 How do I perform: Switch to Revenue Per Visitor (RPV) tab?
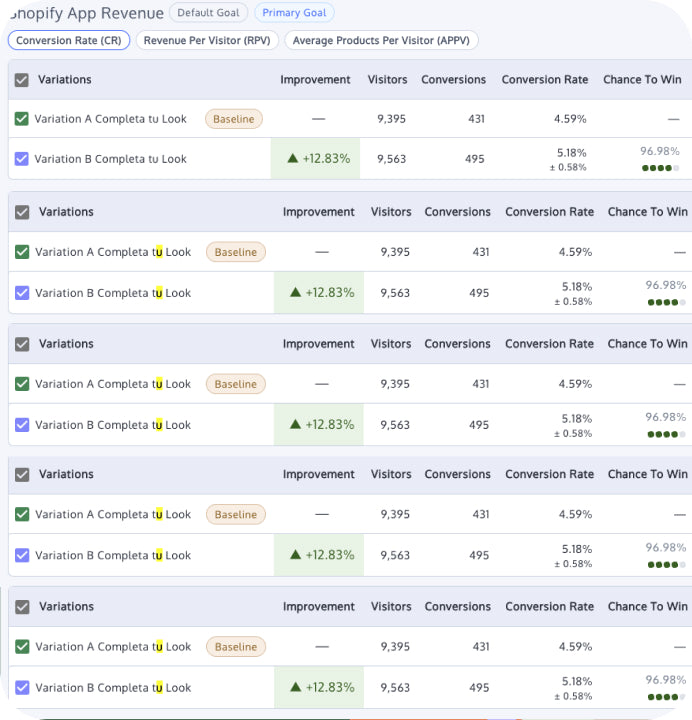(206, 41)
